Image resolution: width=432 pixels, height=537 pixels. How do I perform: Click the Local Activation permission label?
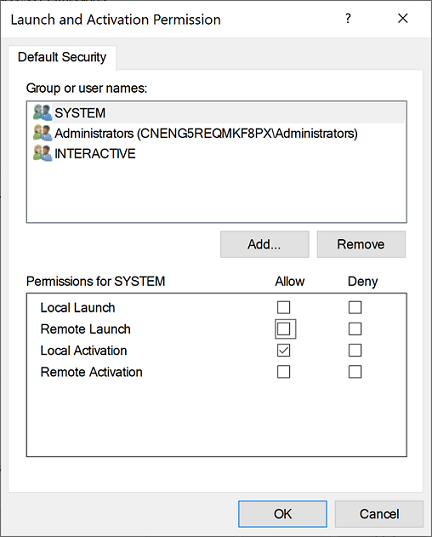[84, 351]
